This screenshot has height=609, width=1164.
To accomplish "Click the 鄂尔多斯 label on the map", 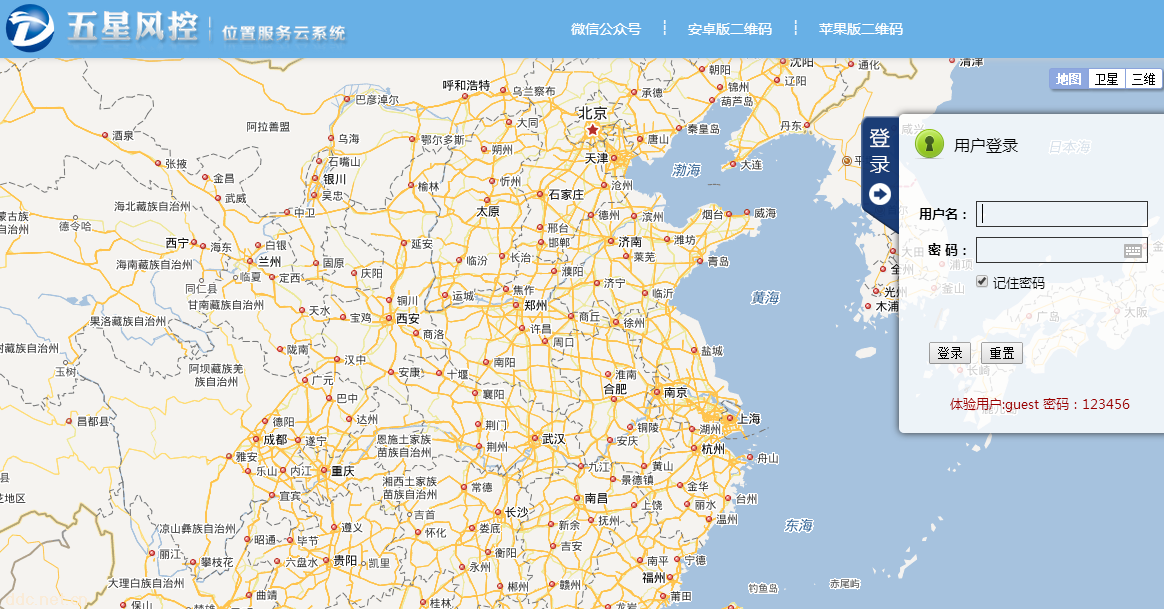I will (442, 140).
